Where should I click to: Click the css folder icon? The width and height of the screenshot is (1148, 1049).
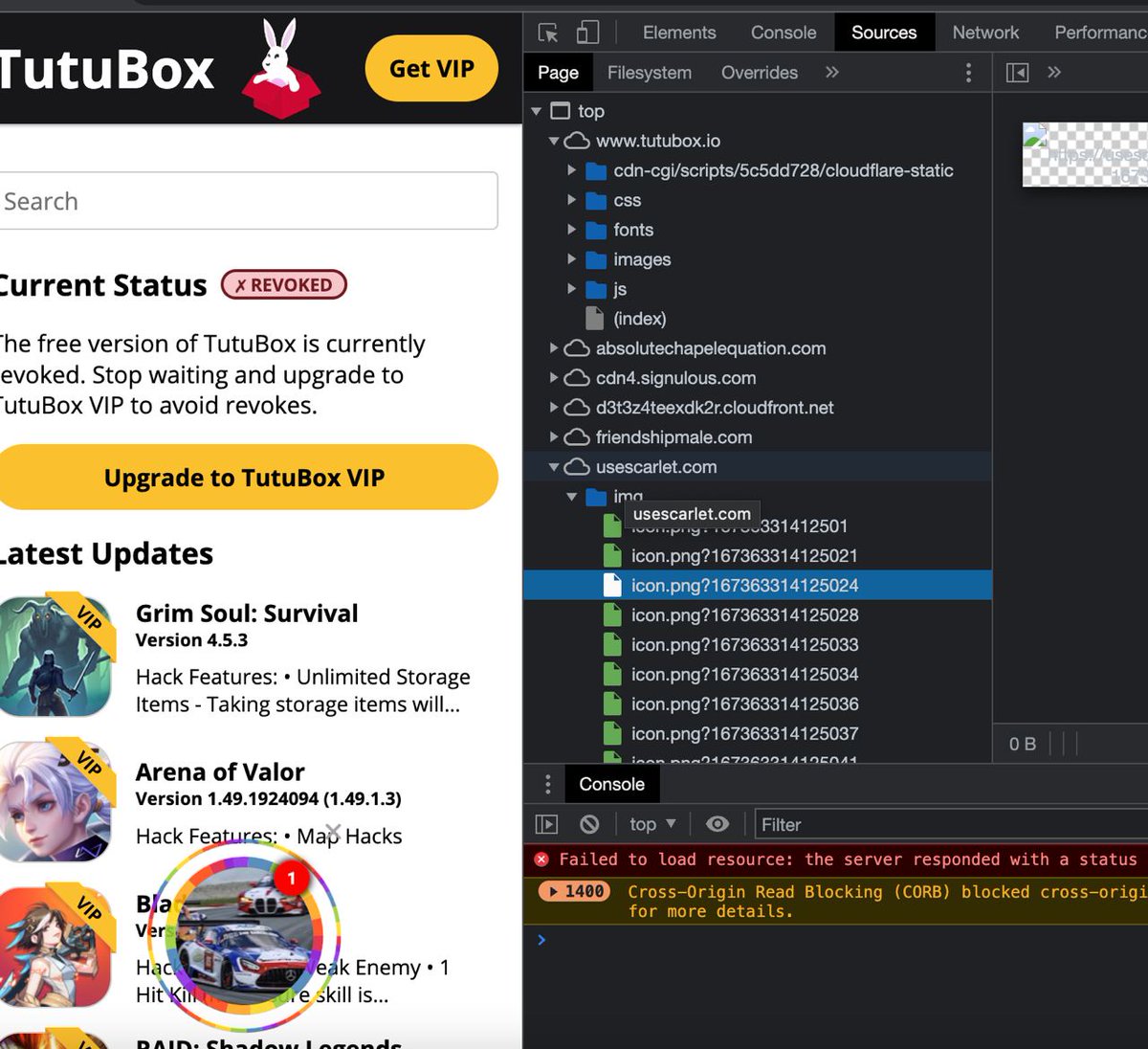click(x=596, y=200)
